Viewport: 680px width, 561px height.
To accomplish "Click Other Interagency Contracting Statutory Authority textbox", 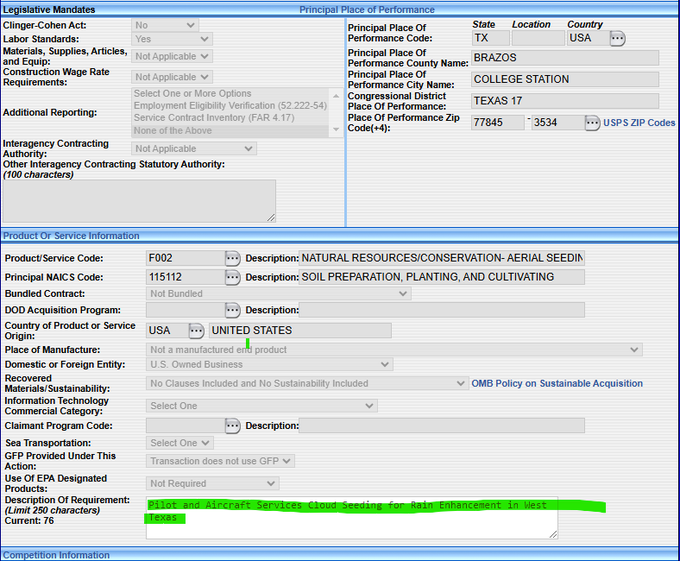I will [139, 201].
